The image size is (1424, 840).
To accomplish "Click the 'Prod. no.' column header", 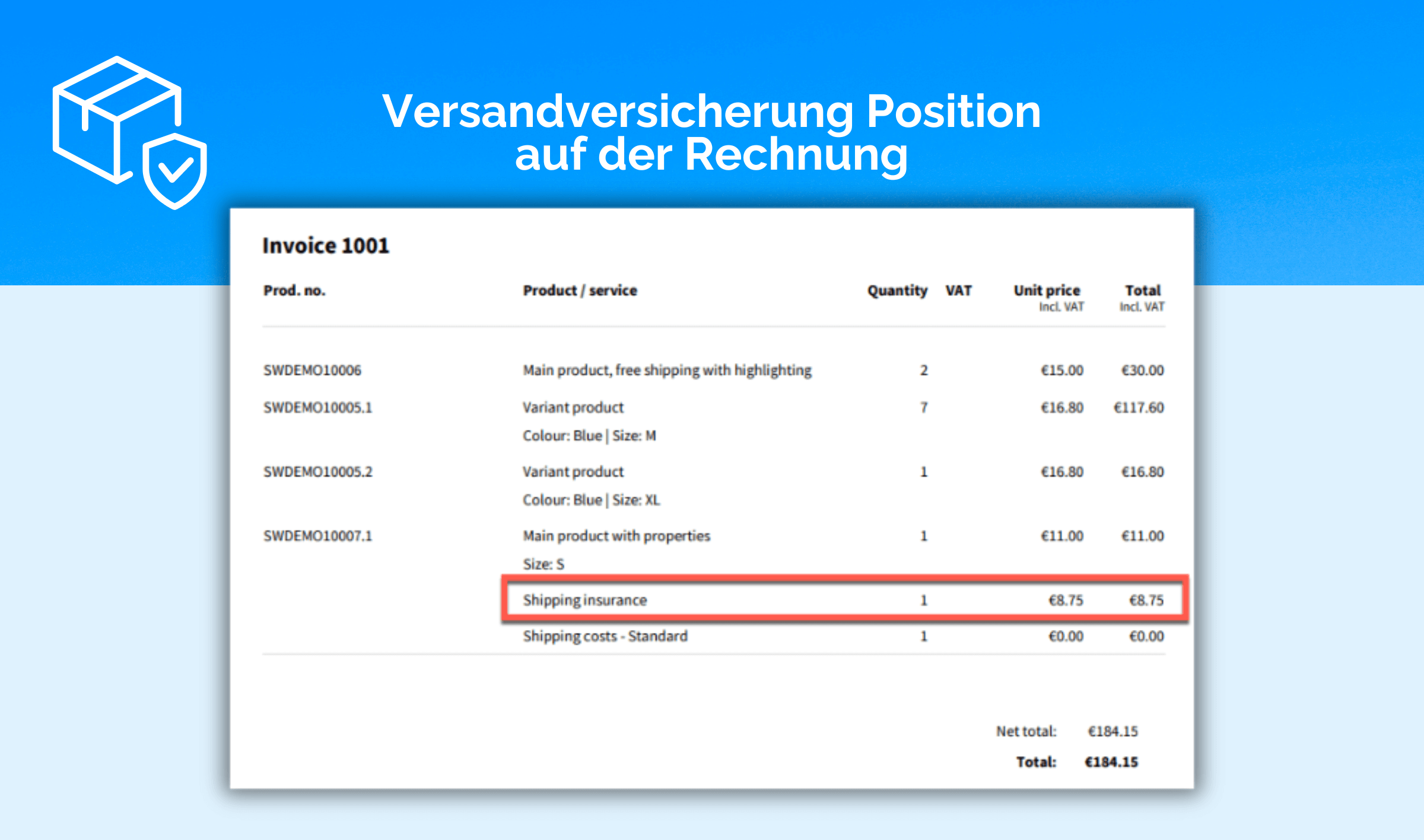I will pos(294,291).
